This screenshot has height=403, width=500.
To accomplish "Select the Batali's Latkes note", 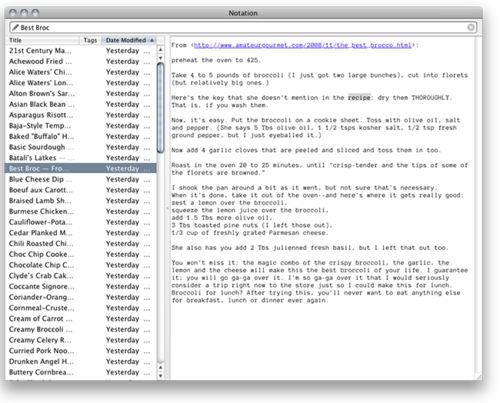I will (81, 158).
